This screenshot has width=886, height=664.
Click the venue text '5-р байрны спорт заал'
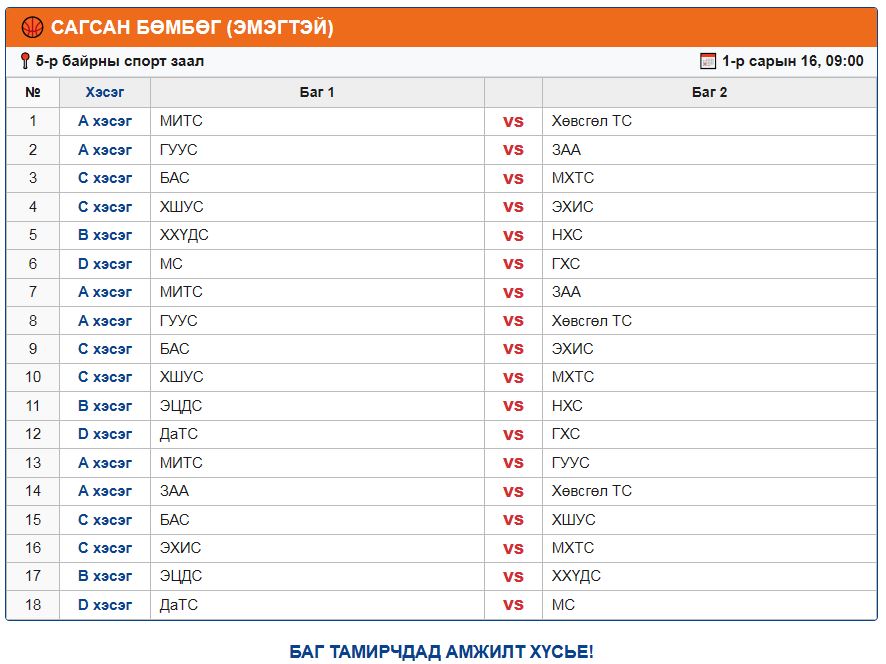(x=120, y=61)
